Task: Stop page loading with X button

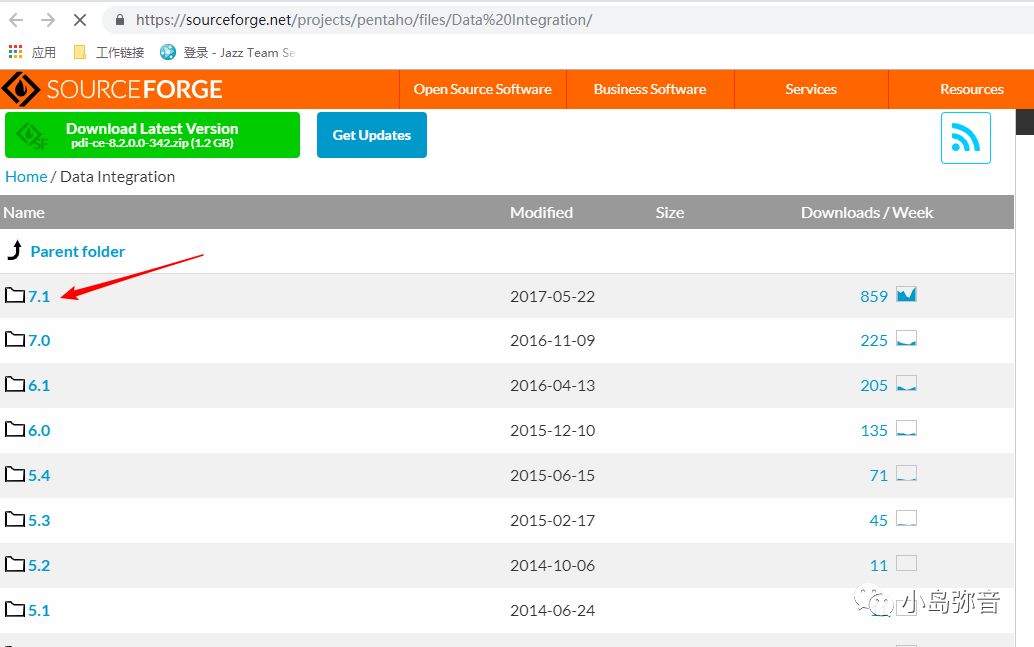Action: pyautogui.click(x=80, y=20)
